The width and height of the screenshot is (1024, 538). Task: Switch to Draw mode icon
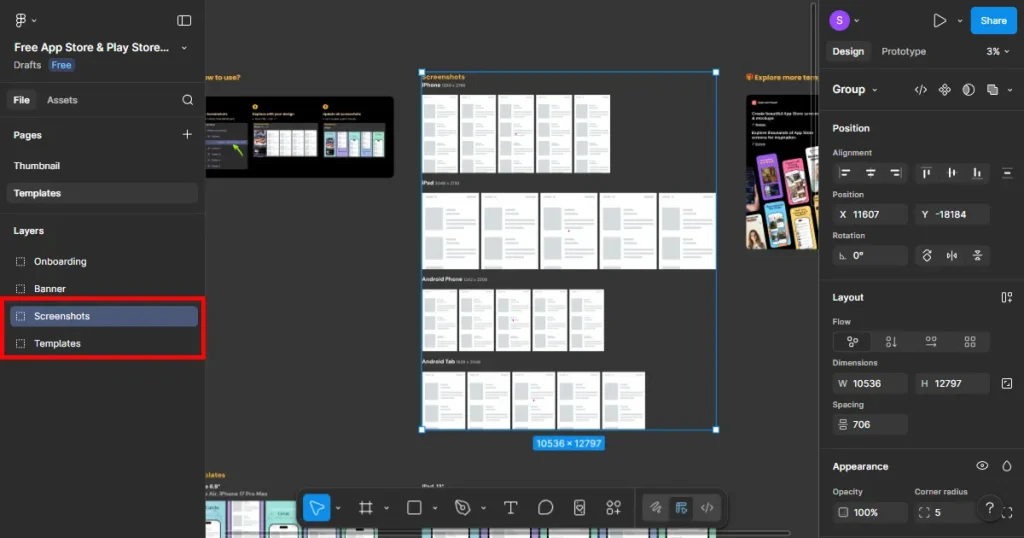(x=656, y=508)
